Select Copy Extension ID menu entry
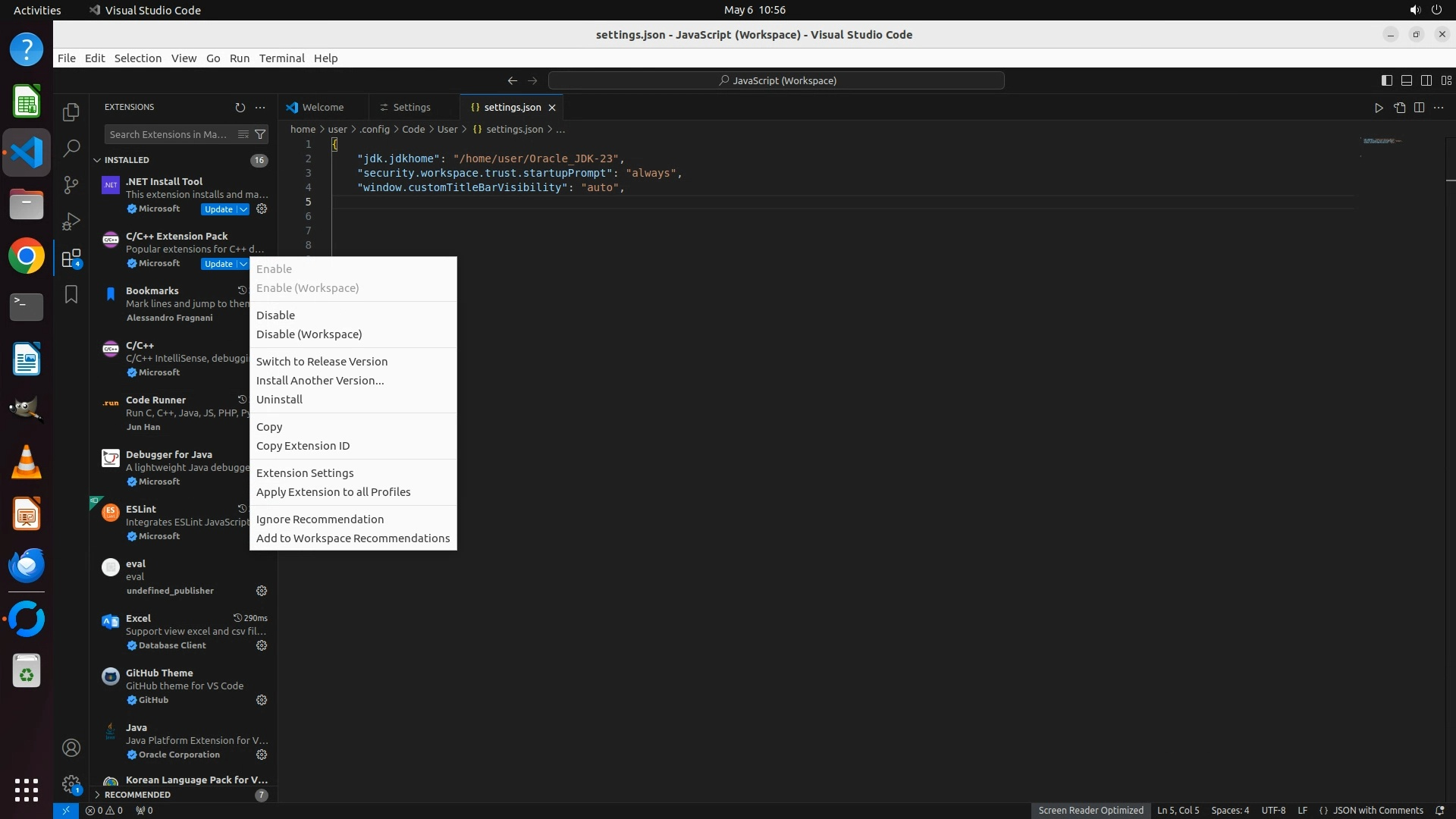The width and height of the screenshot is (1456, 819). tap(303, 446)
